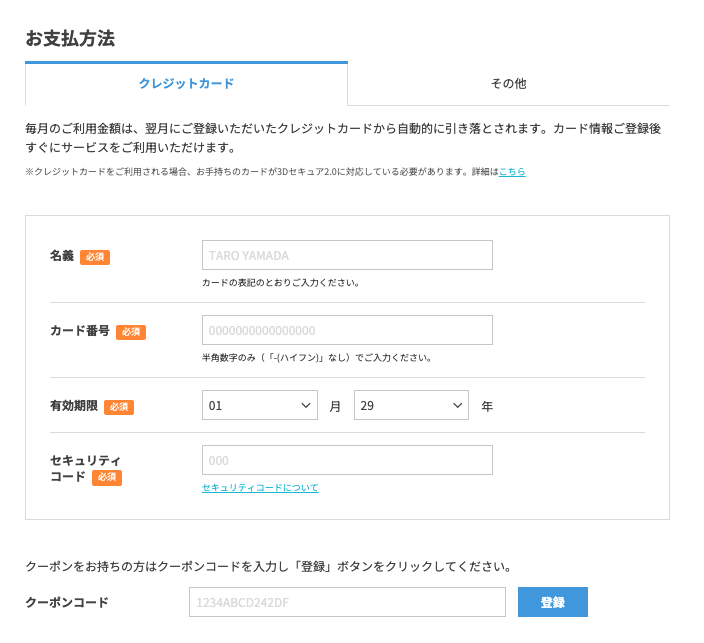
Task: Expand the expiry month dropdown showing 01
Action: point(260,405)
